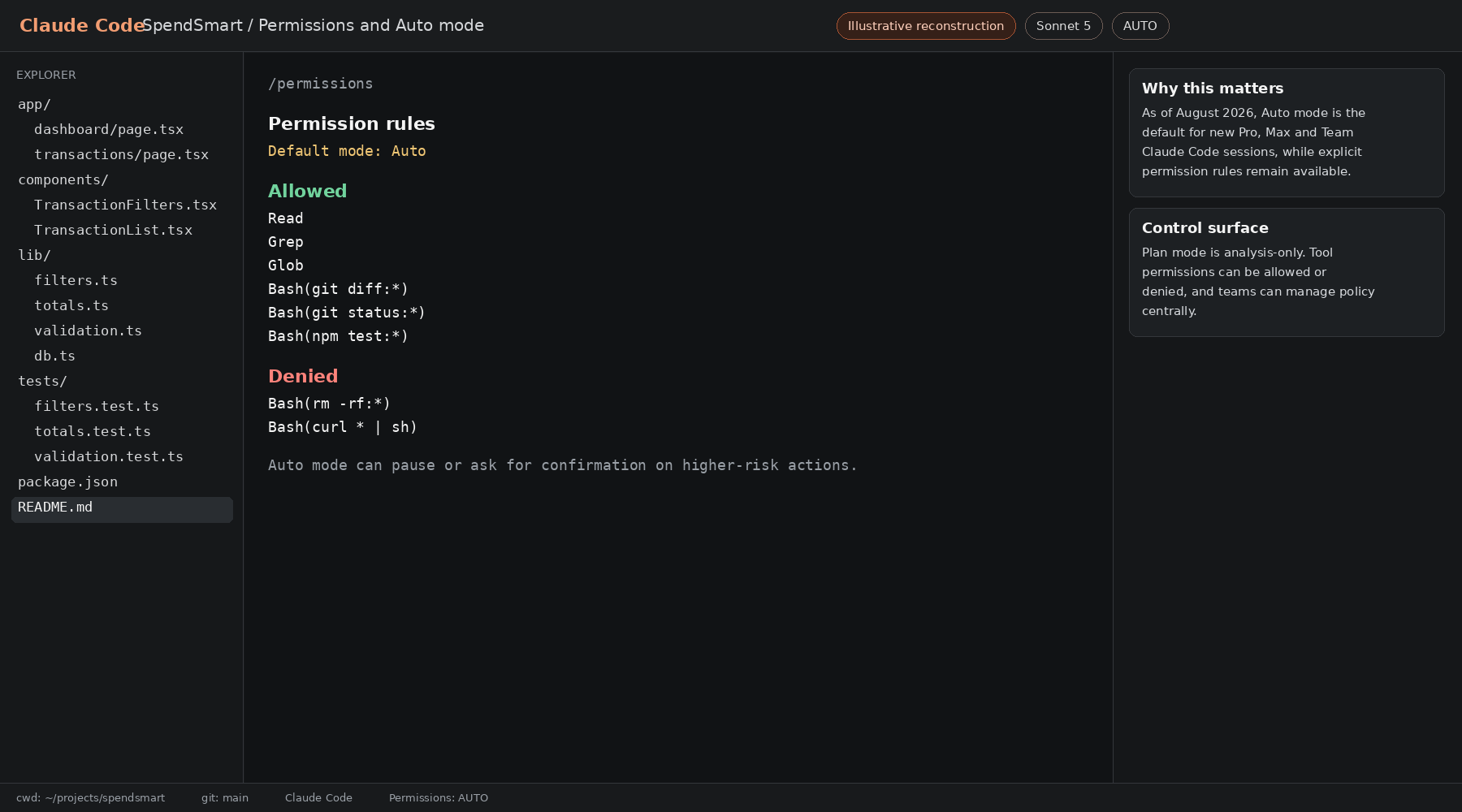Click the /permissions command text
1462x812 pixels.
coord(321,84)
